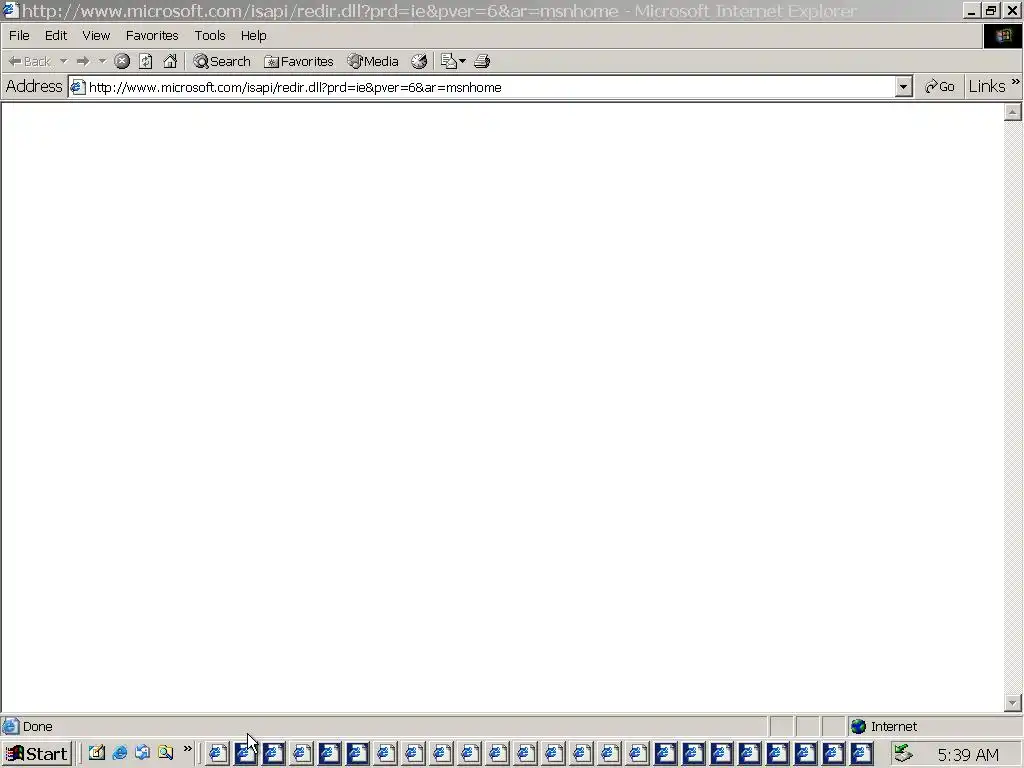Open the Mail toolbar button

click(x=453, y=61)
